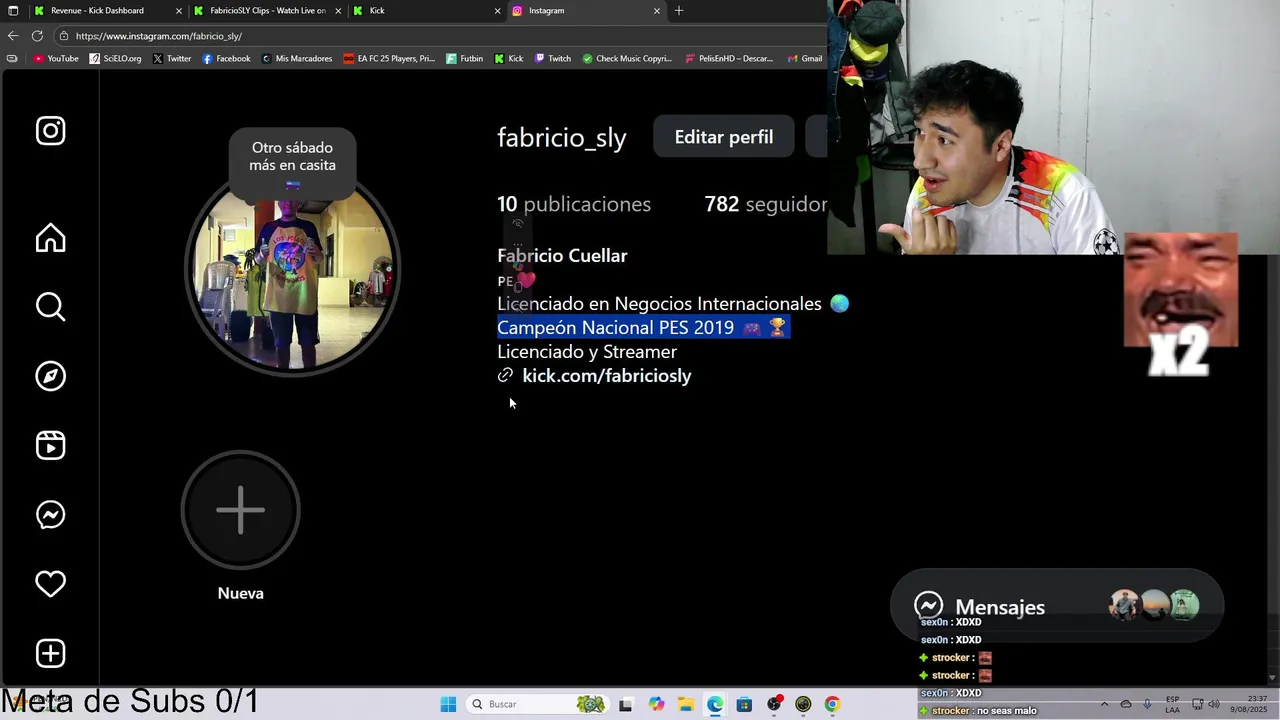This screenshot has width=1280, height=720.
Task: Open the PelisEnHD bookmark
Action: coord(729,59)
